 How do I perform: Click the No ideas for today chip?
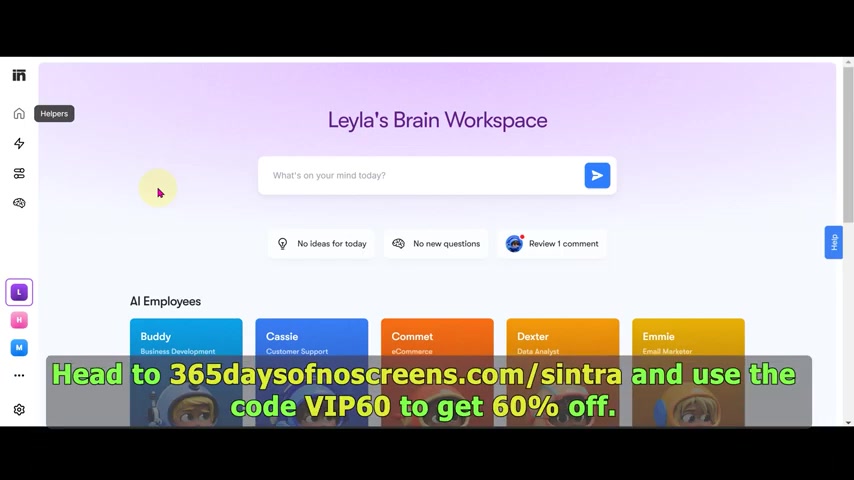[321, 244]
